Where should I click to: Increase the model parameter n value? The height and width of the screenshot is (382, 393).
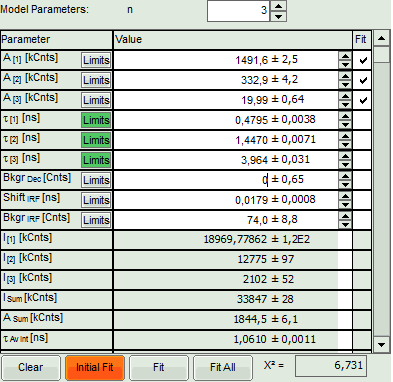tap(279, 6)
